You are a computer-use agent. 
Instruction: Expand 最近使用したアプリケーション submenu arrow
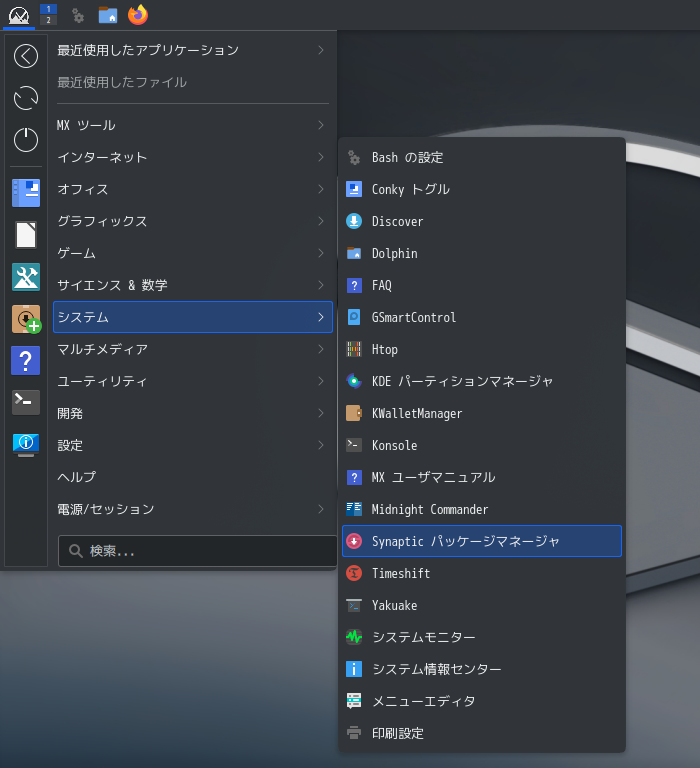coord(321,50)
